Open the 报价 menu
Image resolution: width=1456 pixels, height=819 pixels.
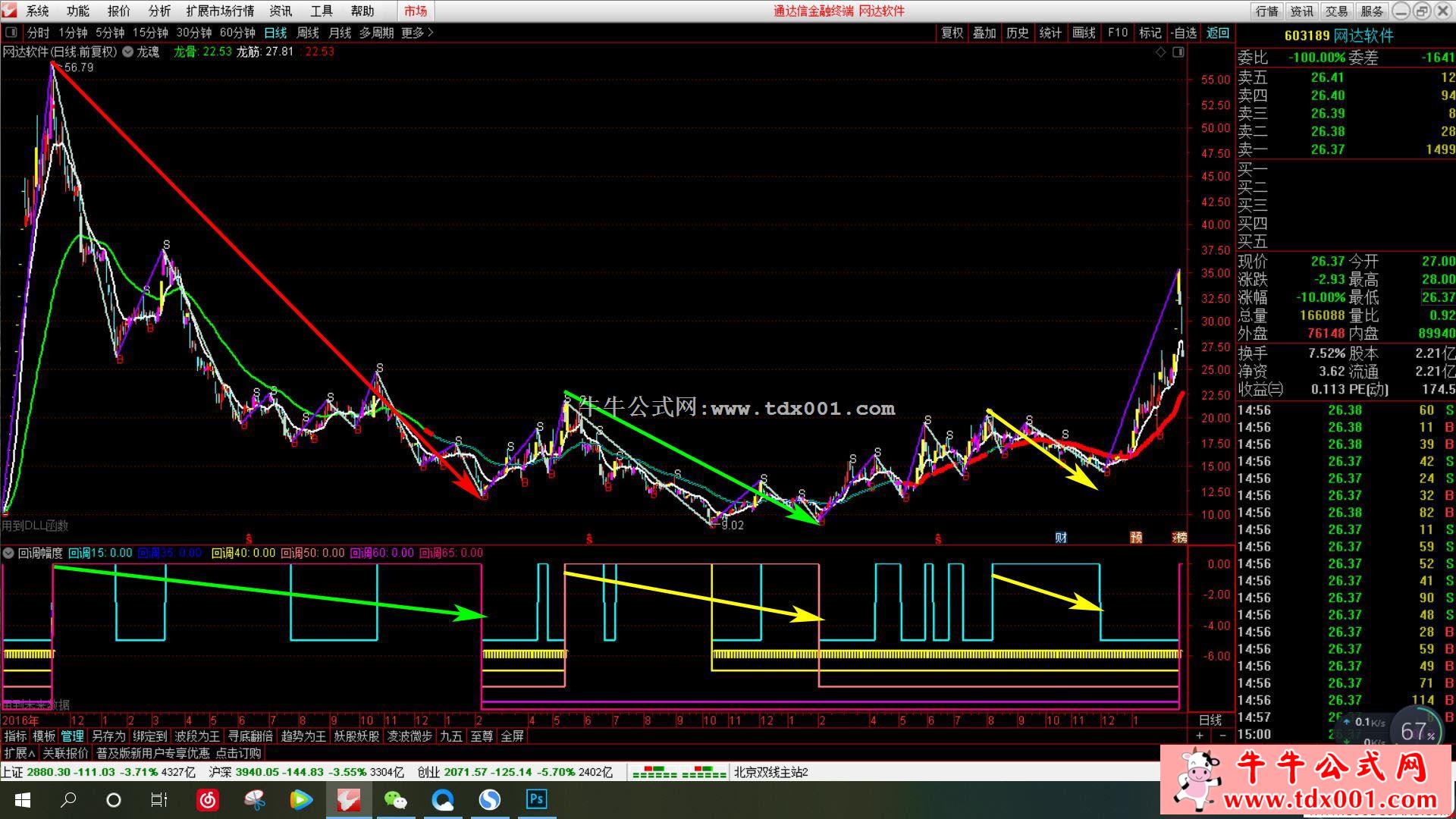pyautogui.click(x=118, y=11)
